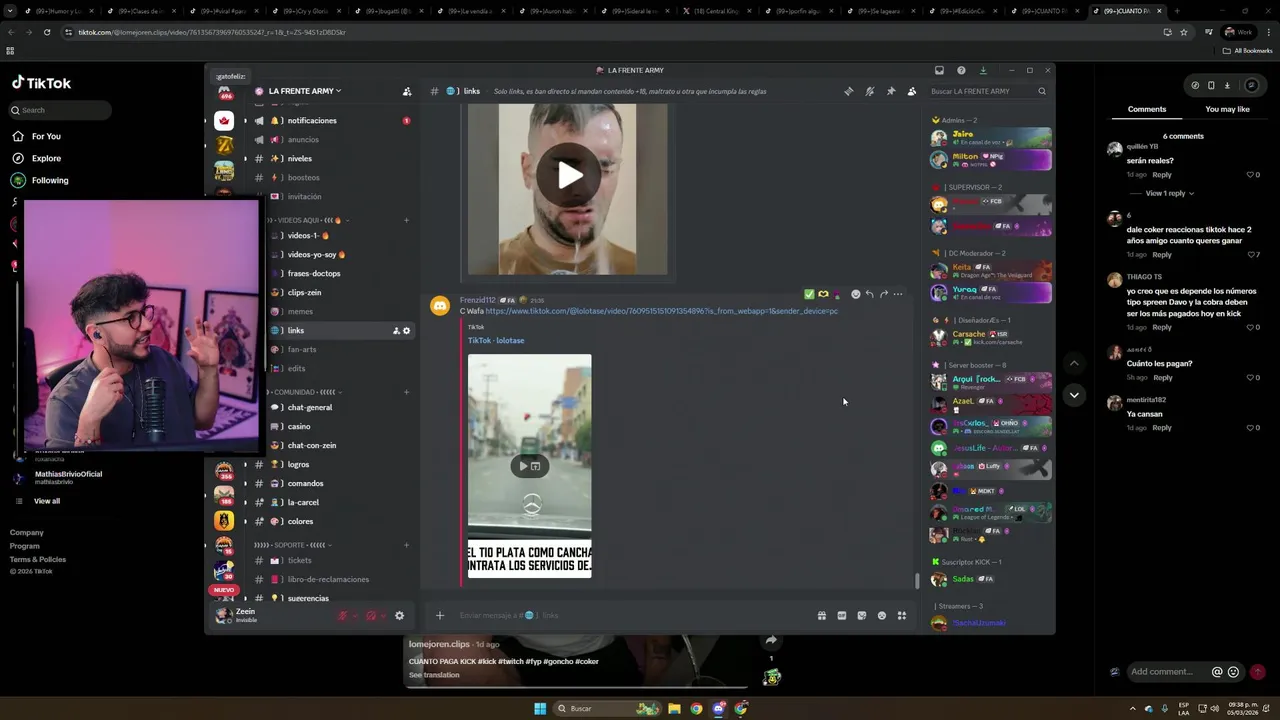Image resolution: width=1280 pixels, height=720 pixels.
Task: Open TikTok Explore page
Action: pyautogui.click(x=46, y=158)
